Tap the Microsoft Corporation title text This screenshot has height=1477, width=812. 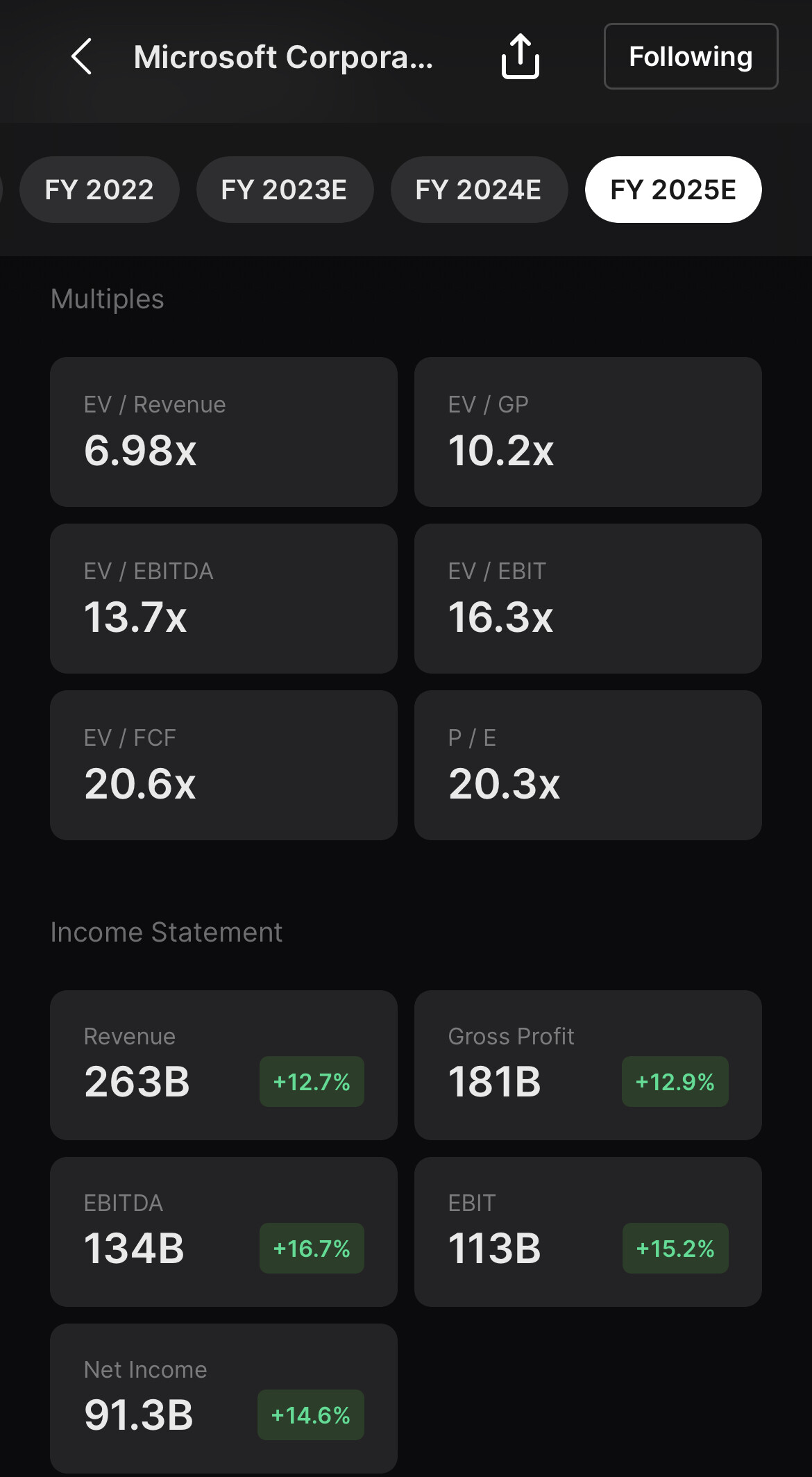click(x=283, y=57)
